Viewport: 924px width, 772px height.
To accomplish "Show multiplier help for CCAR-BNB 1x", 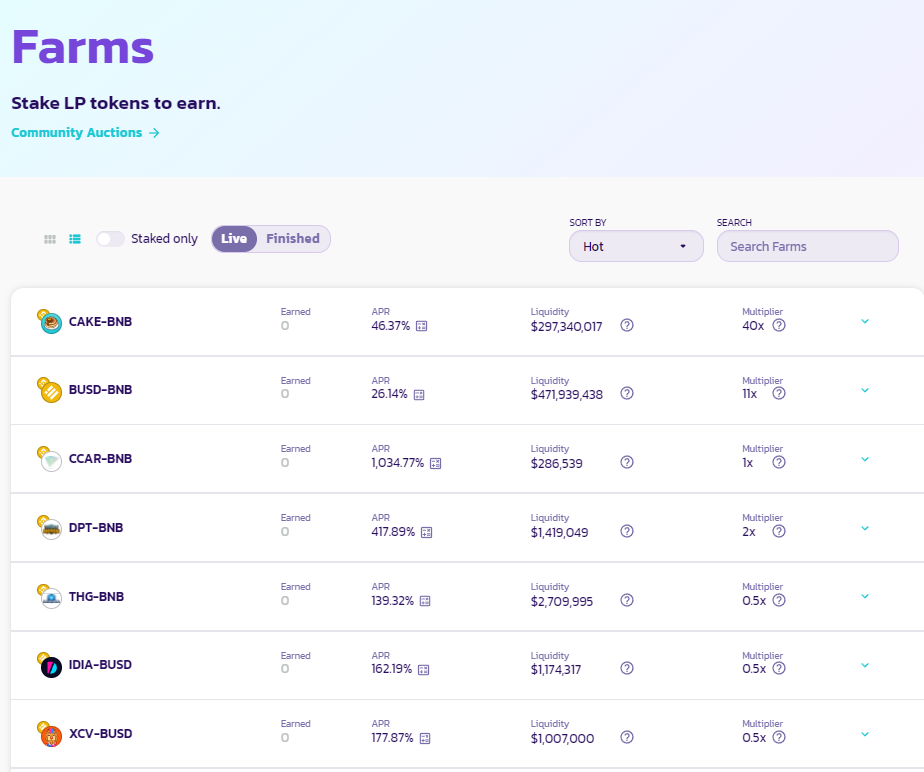I will click(779, 462).
